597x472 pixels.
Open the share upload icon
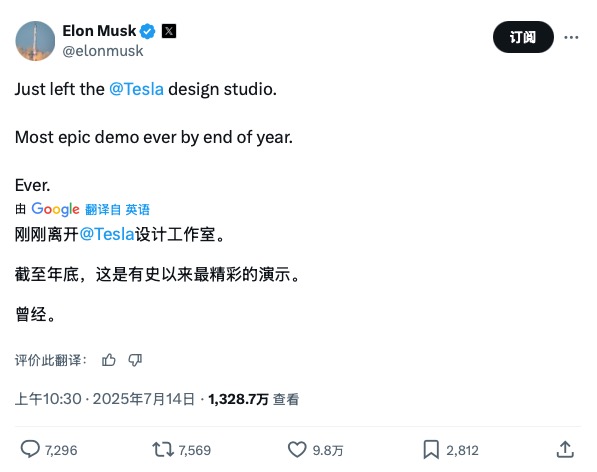click(565, 450)
